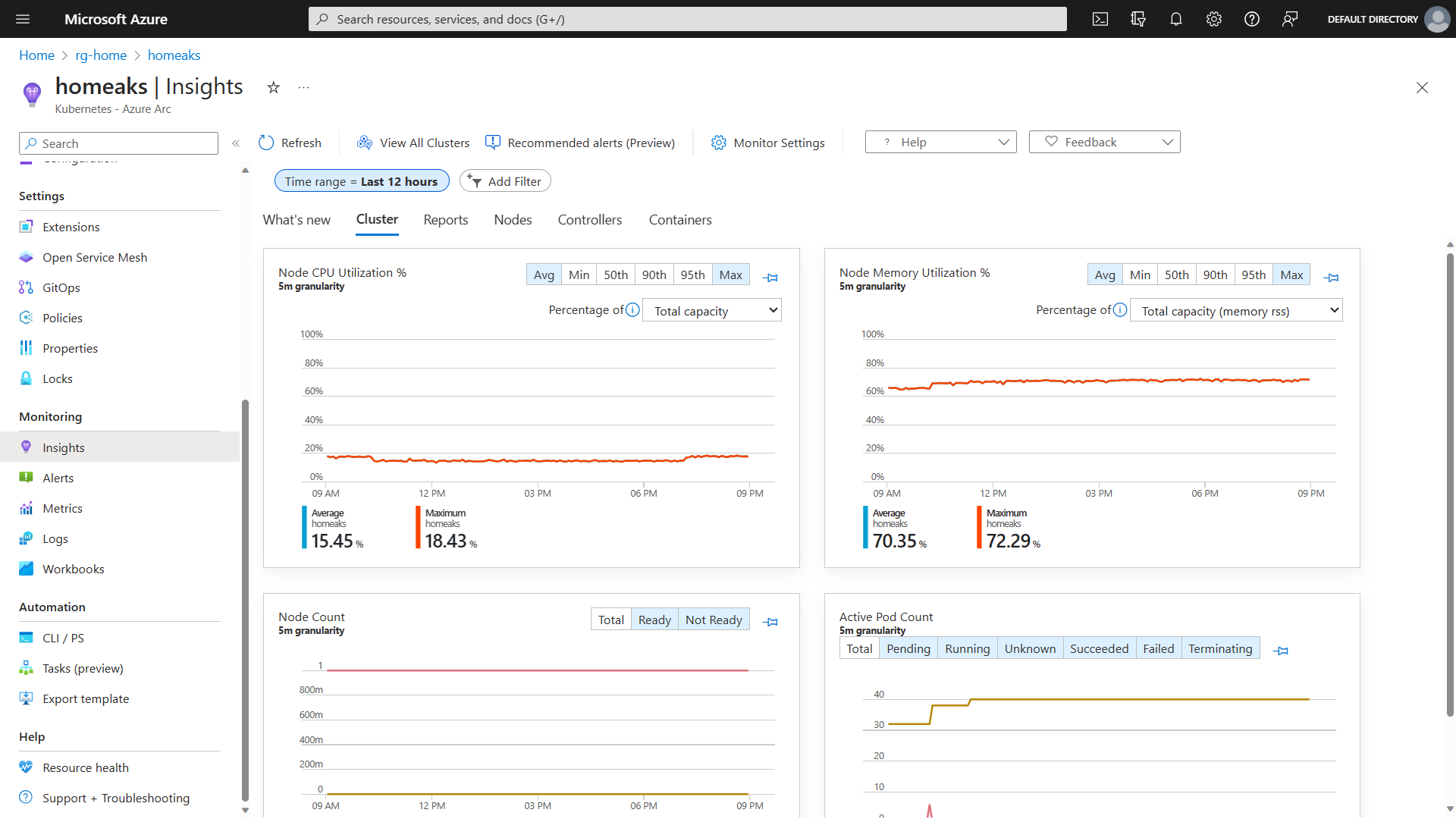Viewport: 1456px width, 819px height.
Task: Toggle 50th percentile on CPU chart
Action: click(x=616, y=275)
